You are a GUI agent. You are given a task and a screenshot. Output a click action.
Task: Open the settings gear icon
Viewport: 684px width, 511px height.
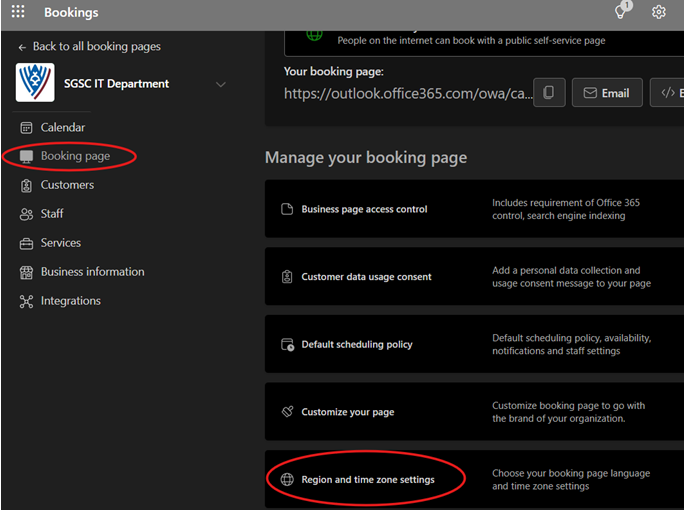[659, 13]
